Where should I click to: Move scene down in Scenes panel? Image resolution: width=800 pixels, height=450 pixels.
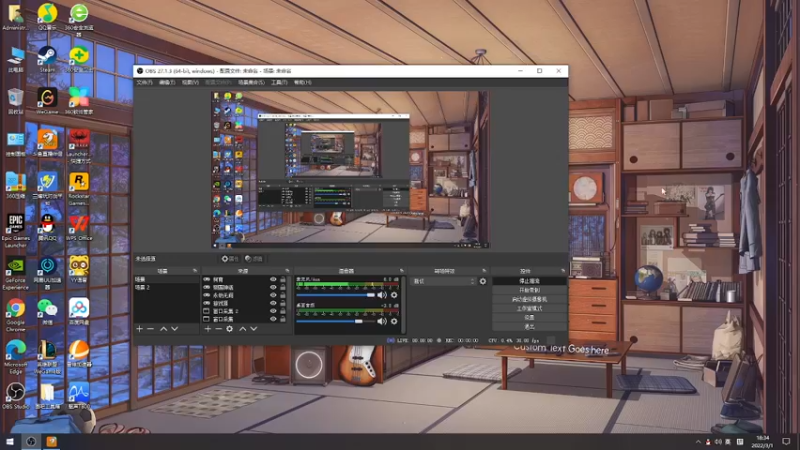[174, 329]
